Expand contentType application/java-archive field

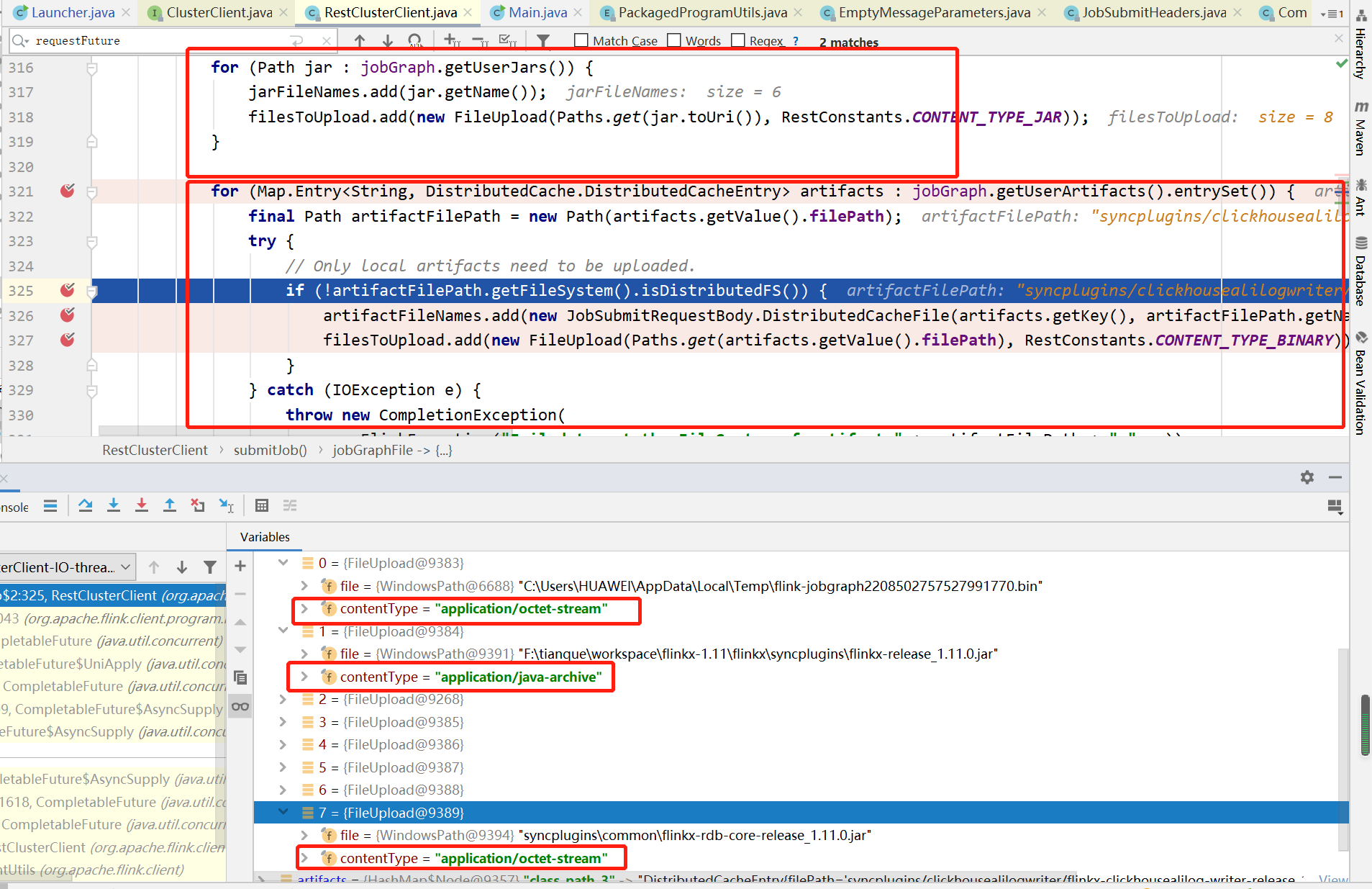point(304,677)
